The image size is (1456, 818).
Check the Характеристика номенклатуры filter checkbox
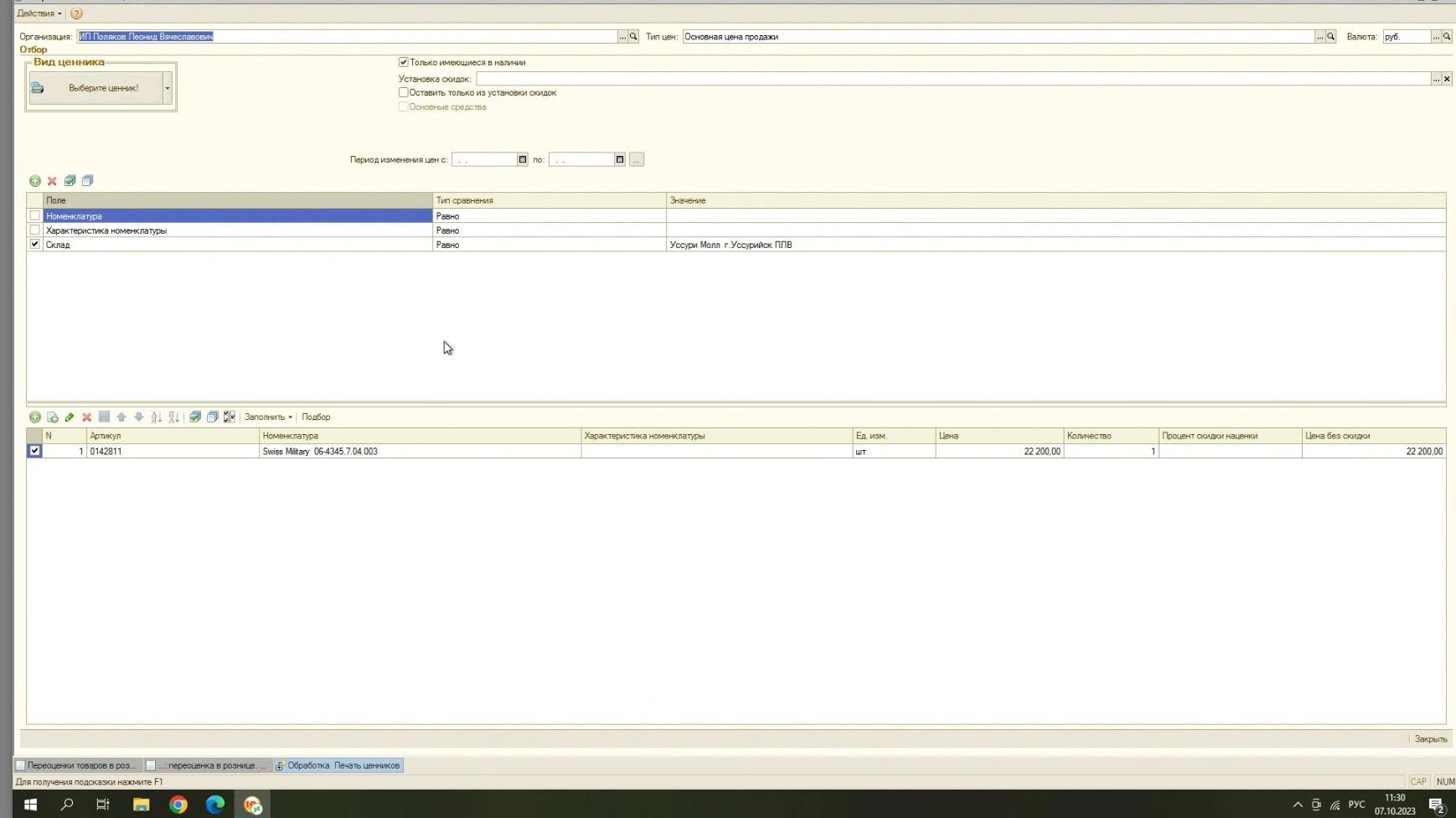point(34,230)
